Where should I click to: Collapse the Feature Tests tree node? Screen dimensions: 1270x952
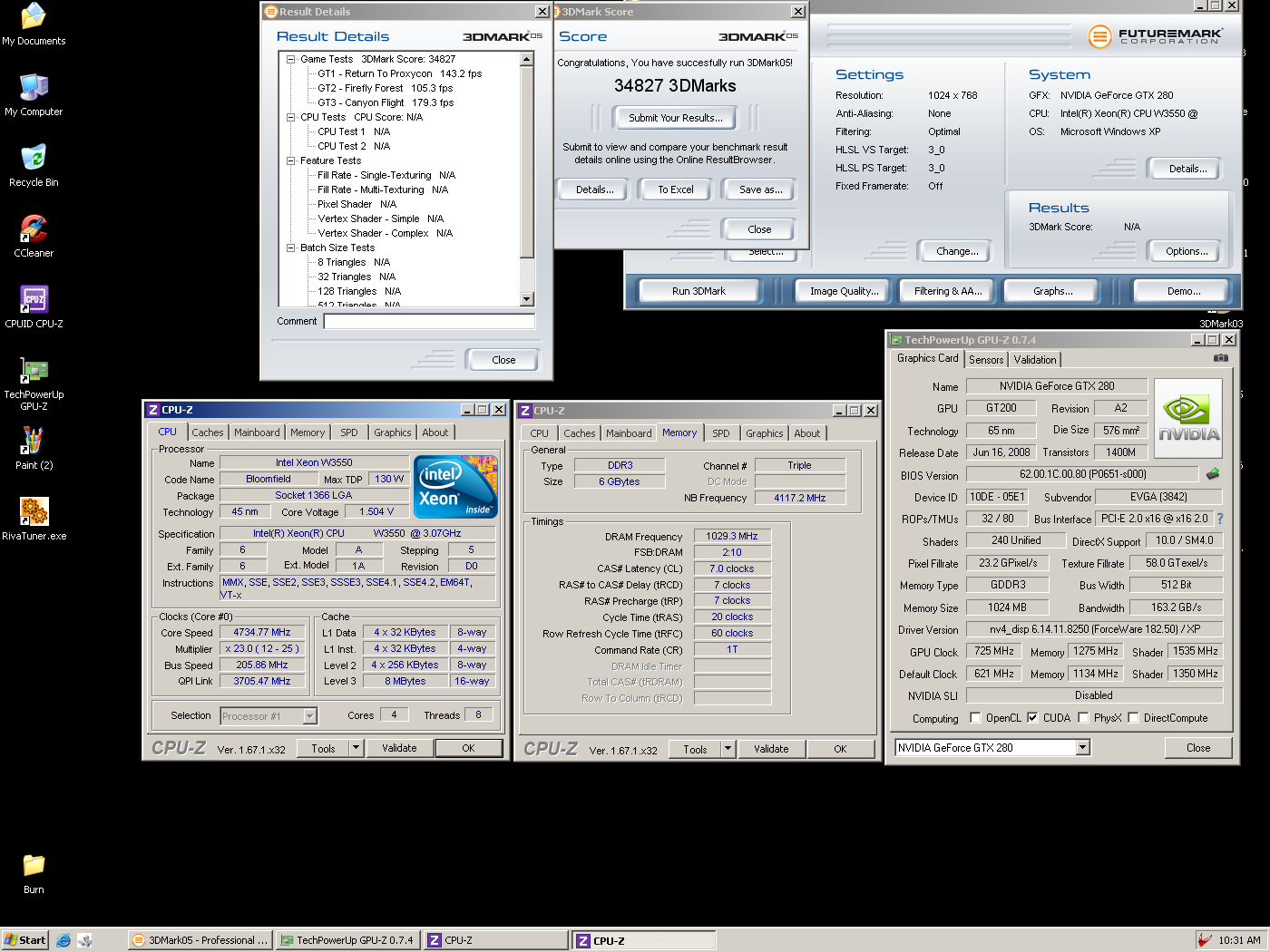click(x=291, y=160)
